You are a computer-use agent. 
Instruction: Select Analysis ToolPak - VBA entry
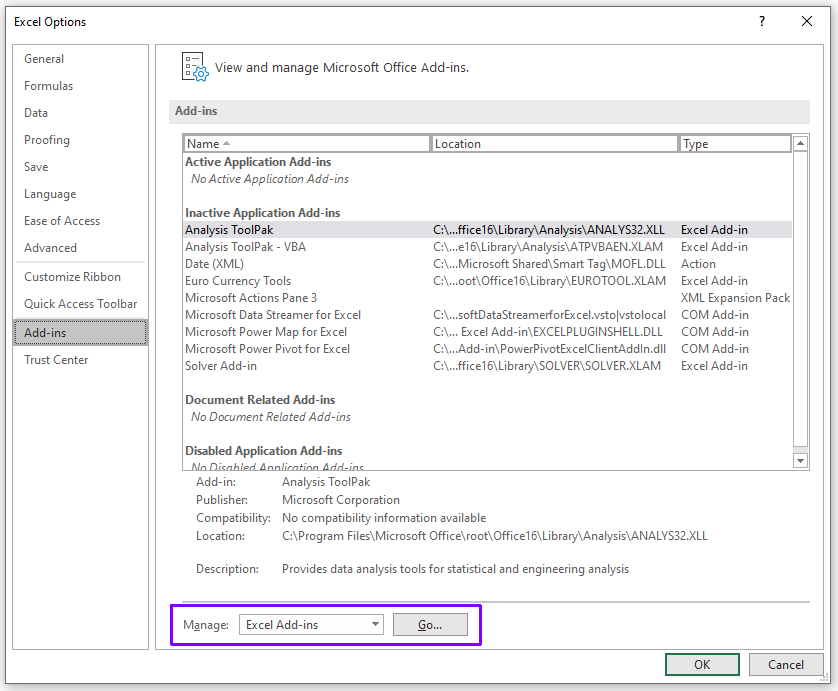coord(245,247)
